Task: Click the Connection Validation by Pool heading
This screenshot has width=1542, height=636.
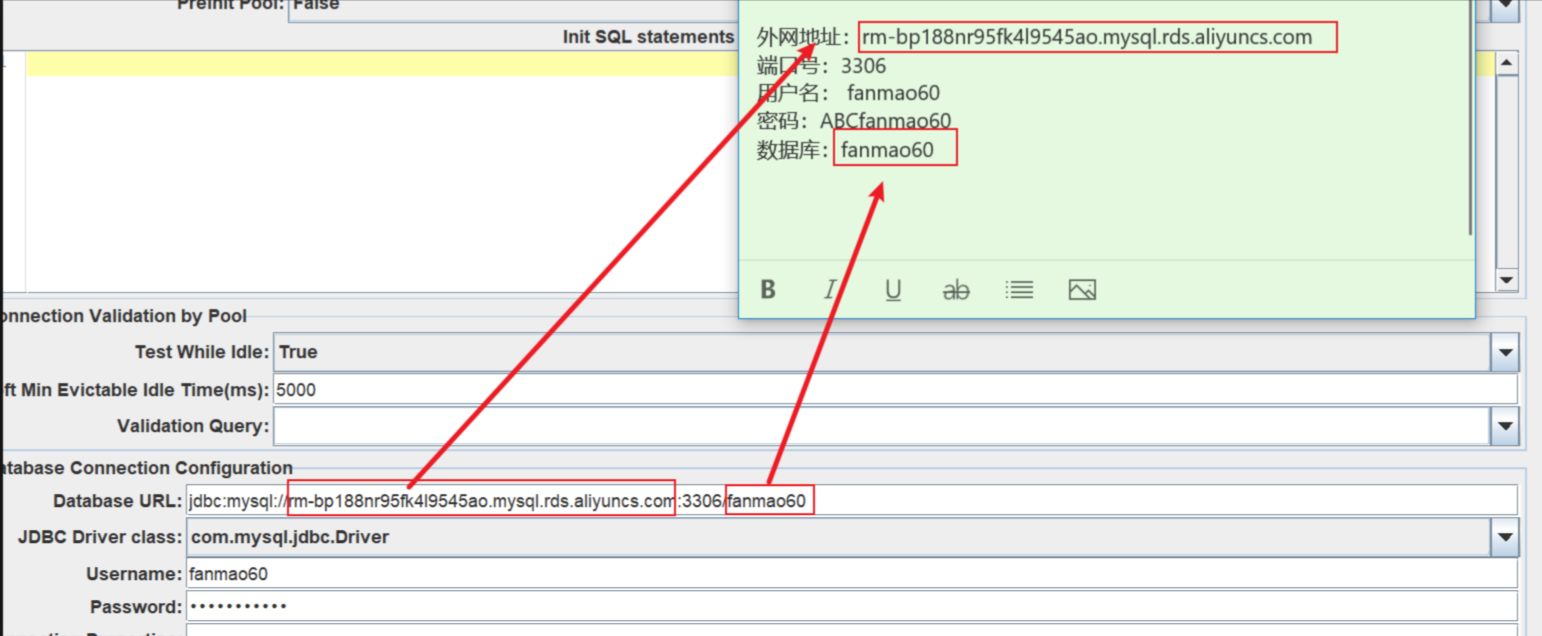Action: [124, 316]
